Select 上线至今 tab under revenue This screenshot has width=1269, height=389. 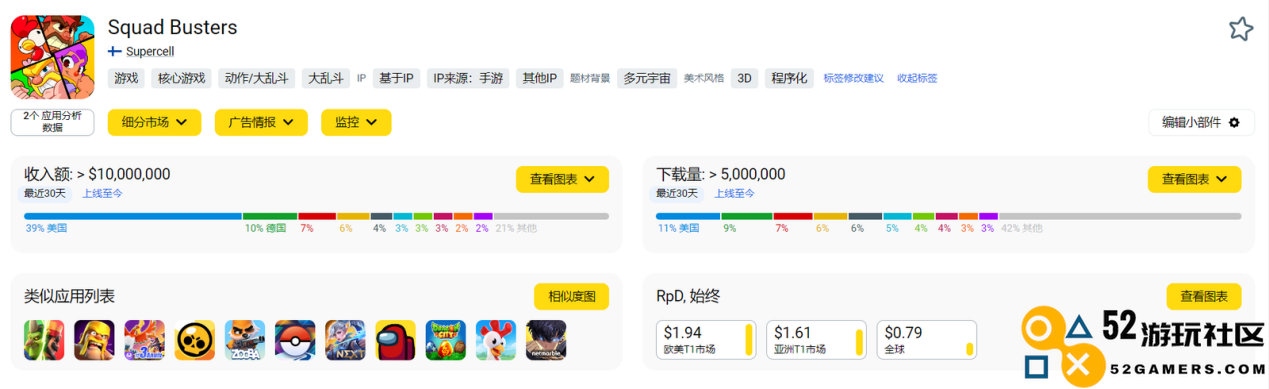click(102, 193)
